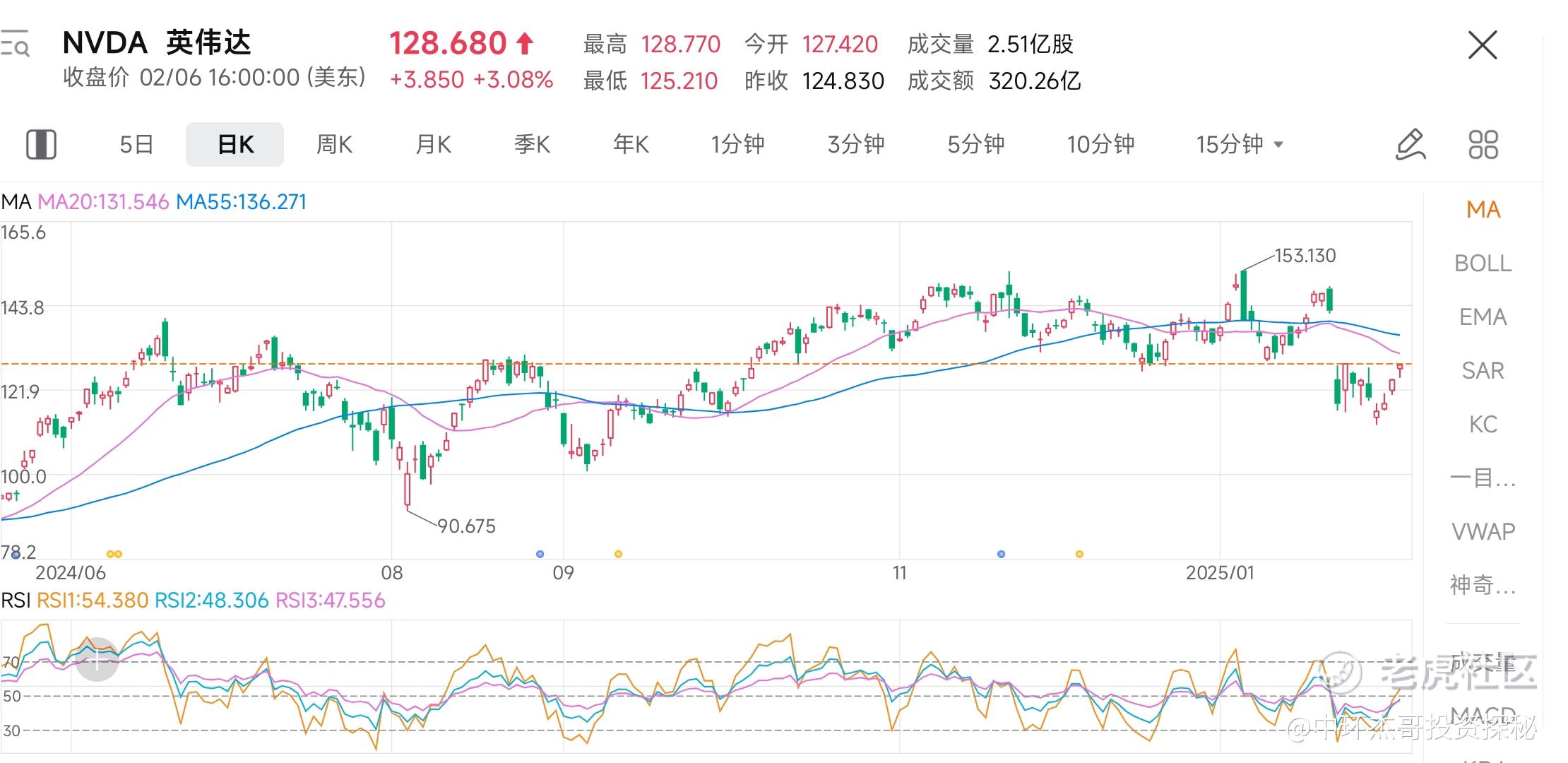
Task: Click the 90.675 low price annotation
Action: point(466,526)
